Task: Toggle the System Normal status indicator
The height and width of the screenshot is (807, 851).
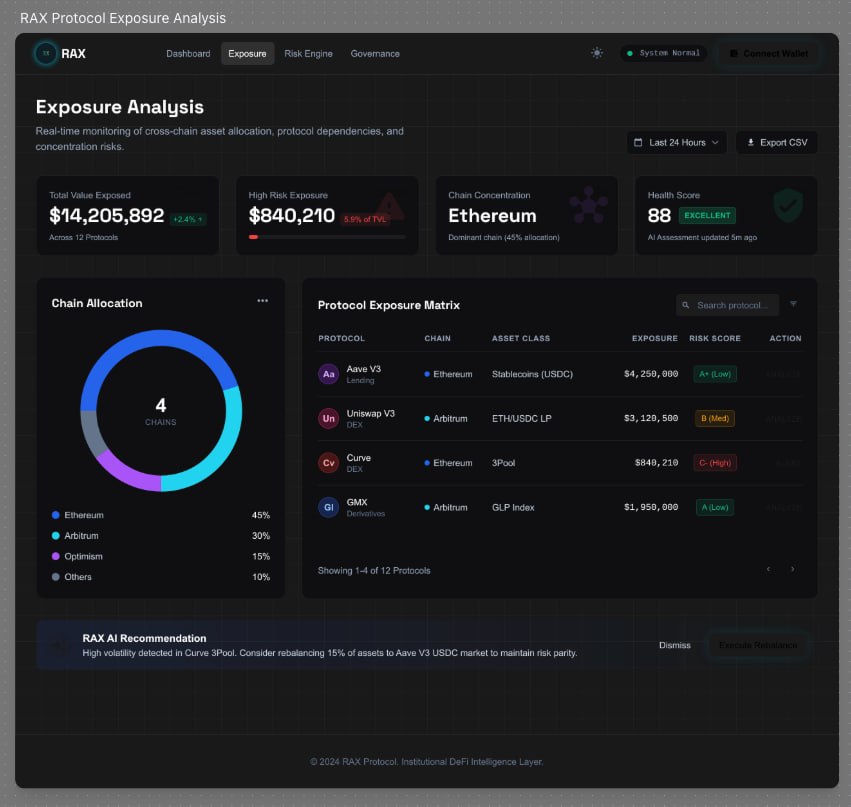Action: [664, 53]
